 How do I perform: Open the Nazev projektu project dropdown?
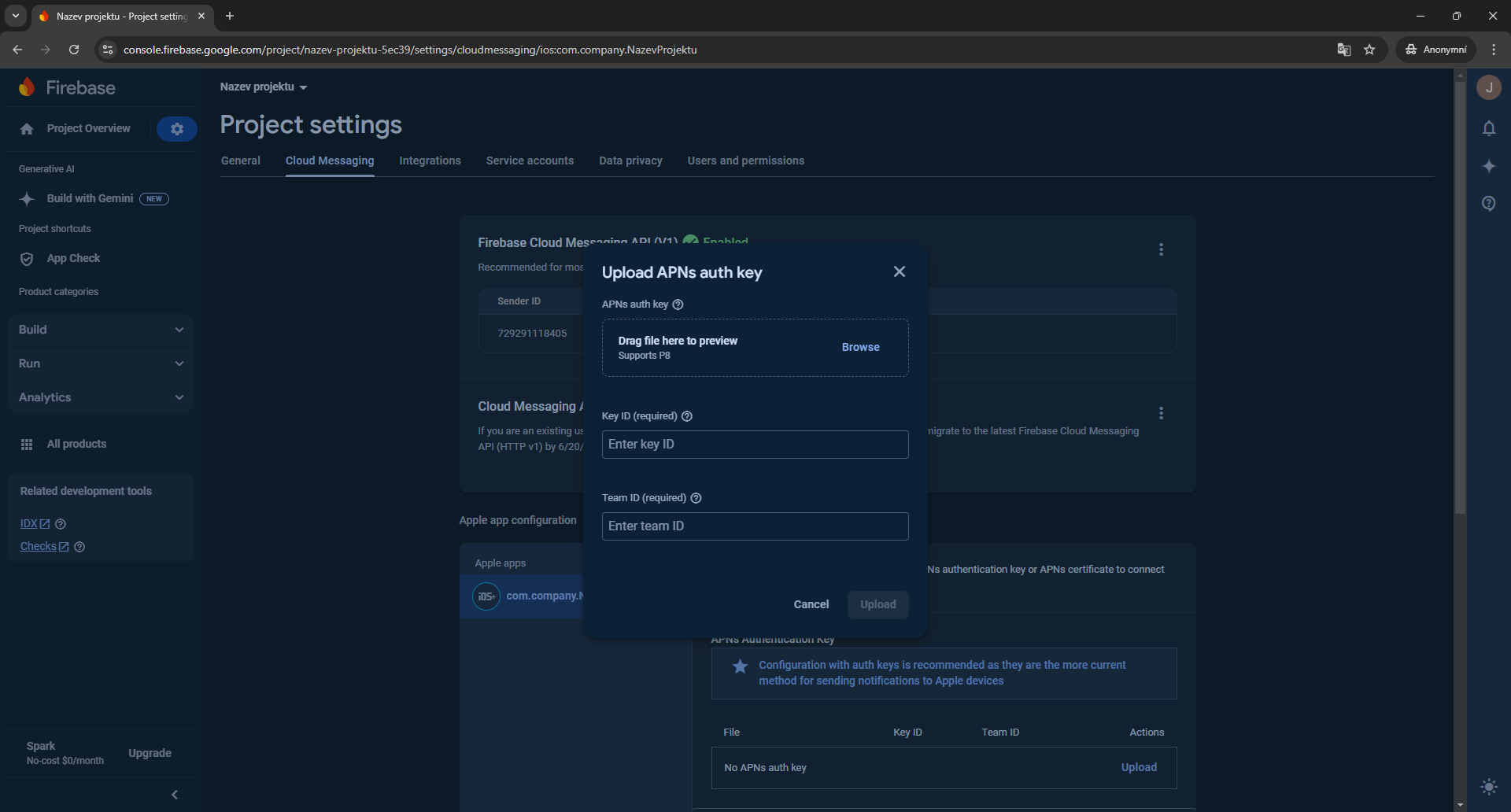(264, 87)
